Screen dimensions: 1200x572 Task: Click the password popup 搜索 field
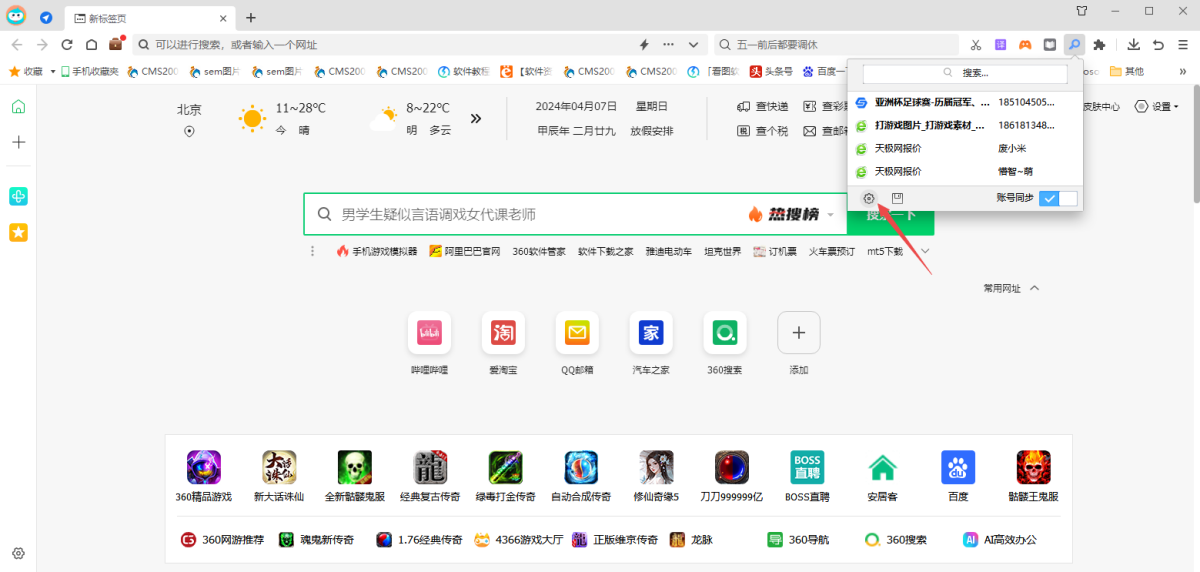pos(965,73)
